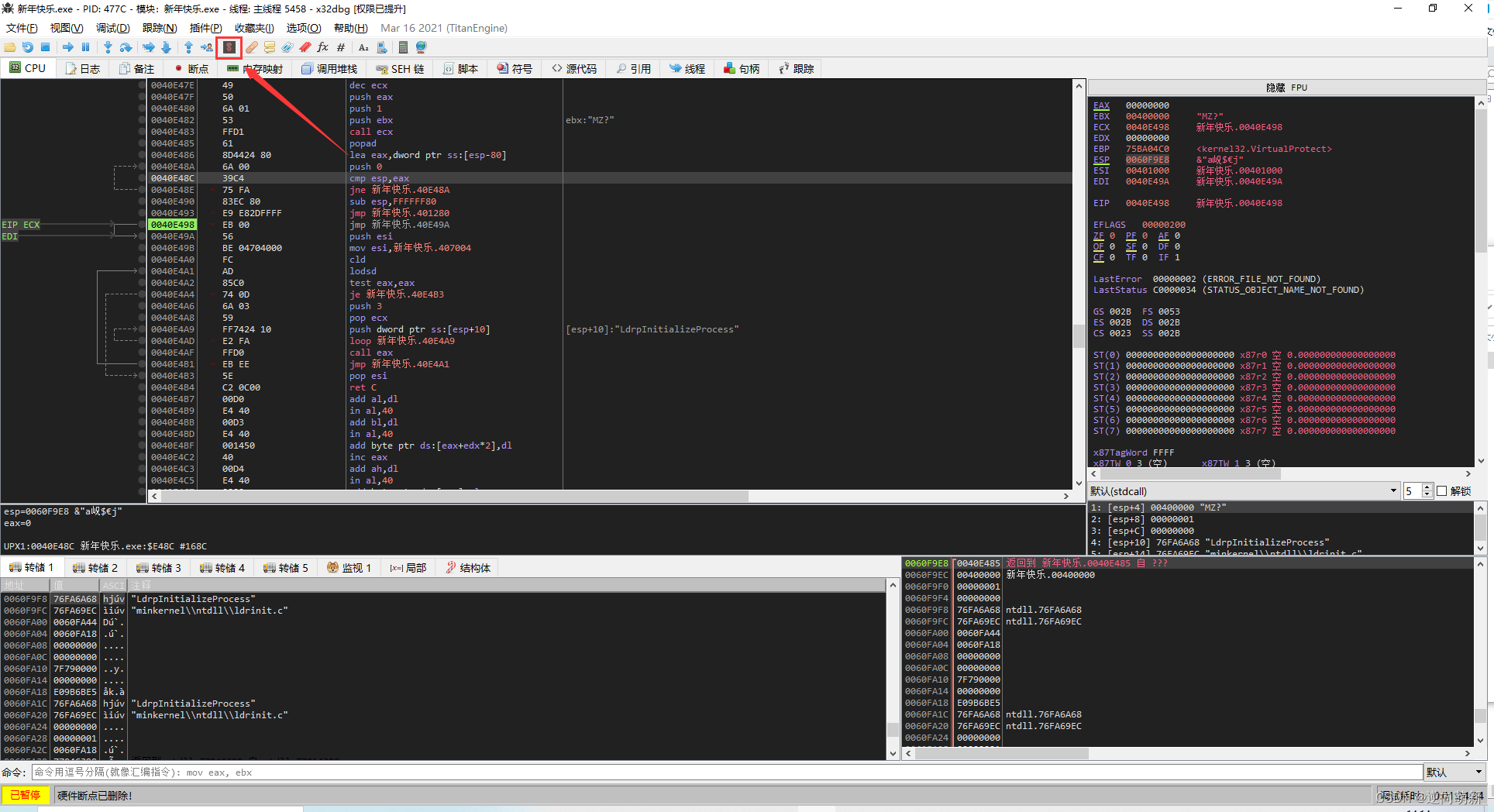Toggle breakpoint bullet at address 0040E4B3

click(142, 376)
